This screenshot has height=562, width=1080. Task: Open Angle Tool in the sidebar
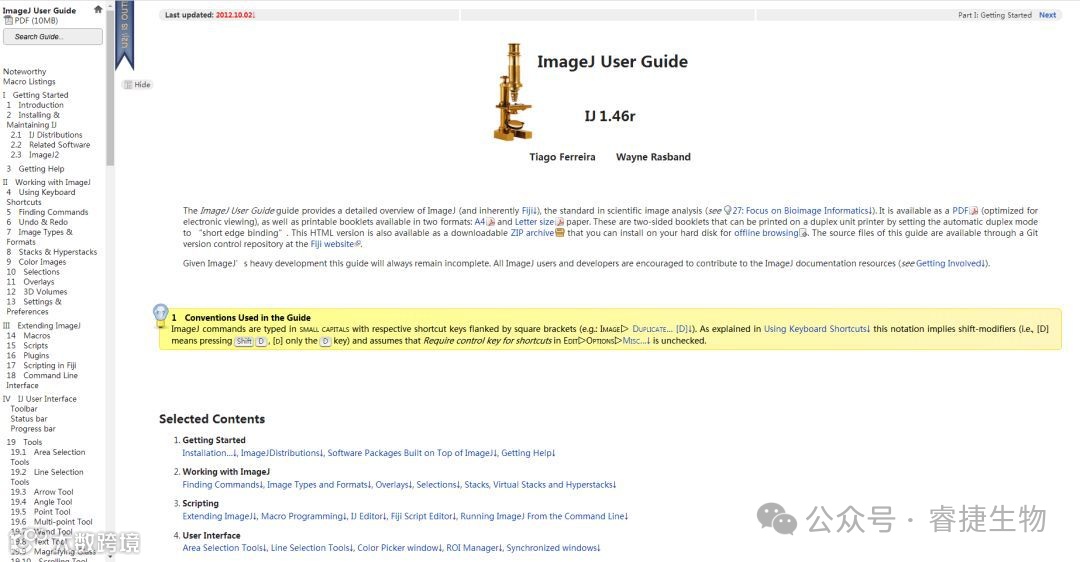tap(53, 502)
